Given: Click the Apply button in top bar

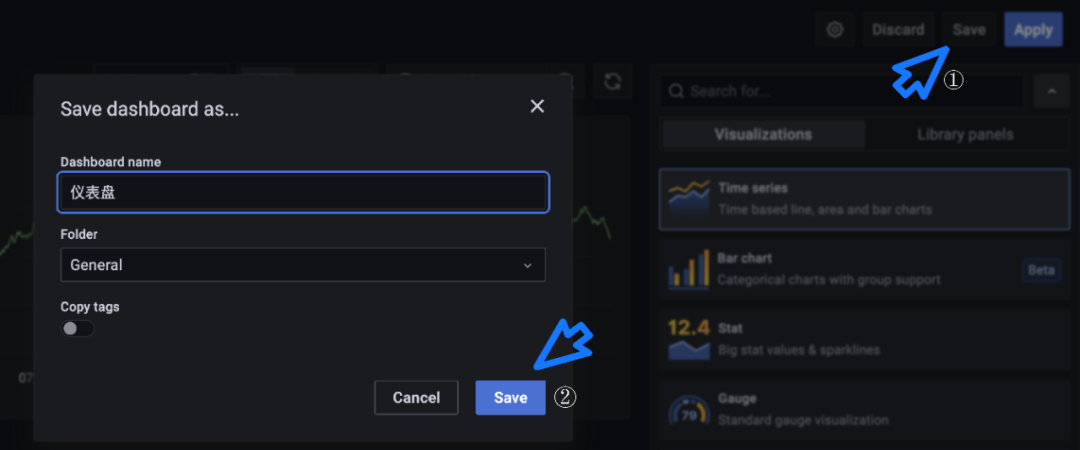Looking at the screenshot, I should 1033,30.
